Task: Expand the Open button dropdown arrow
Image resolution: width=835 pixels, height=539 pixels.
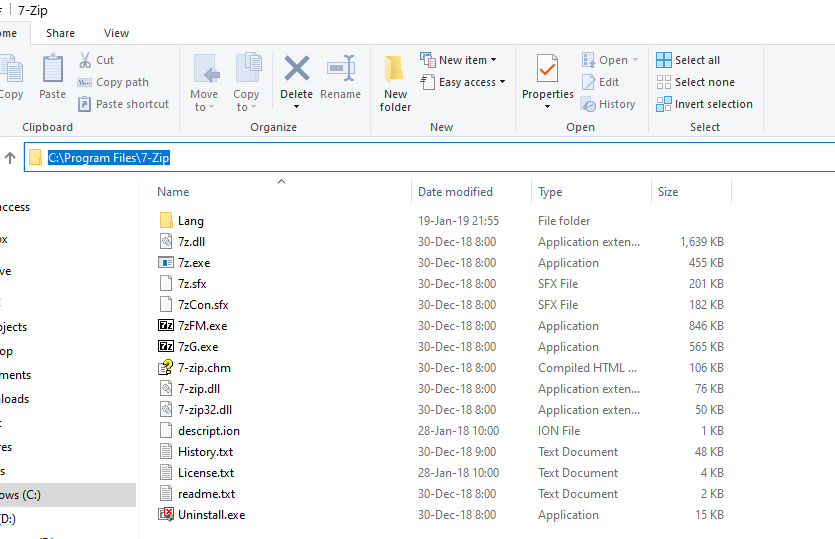Action: click(x=635, y=60)
